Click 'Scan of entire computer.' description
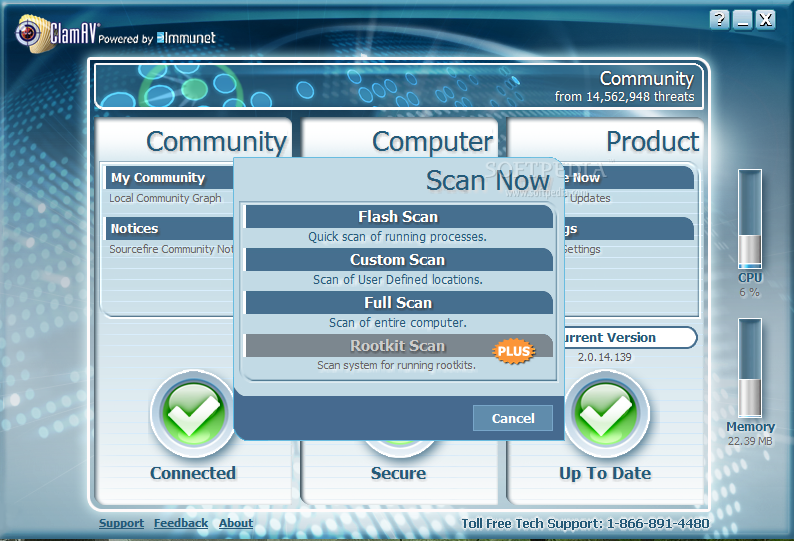 398,323
